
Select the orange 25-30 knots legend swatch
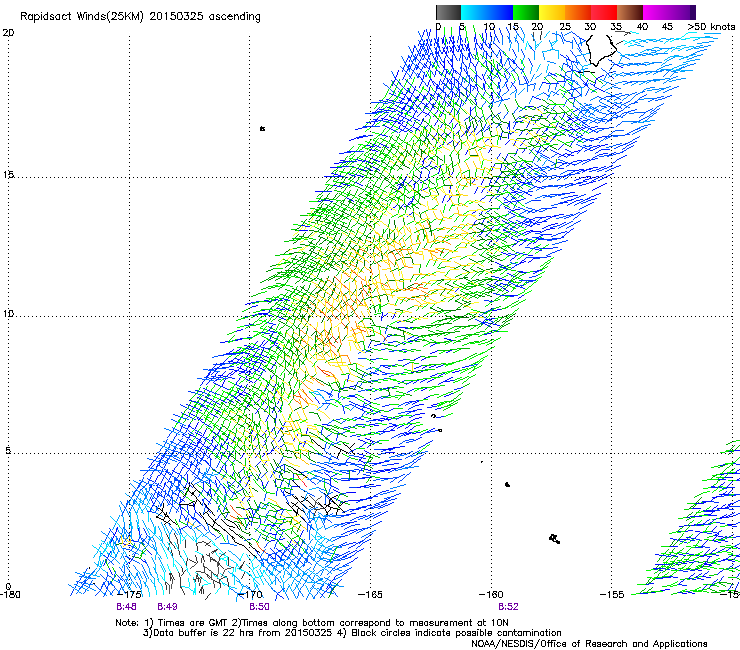[578, 12]
